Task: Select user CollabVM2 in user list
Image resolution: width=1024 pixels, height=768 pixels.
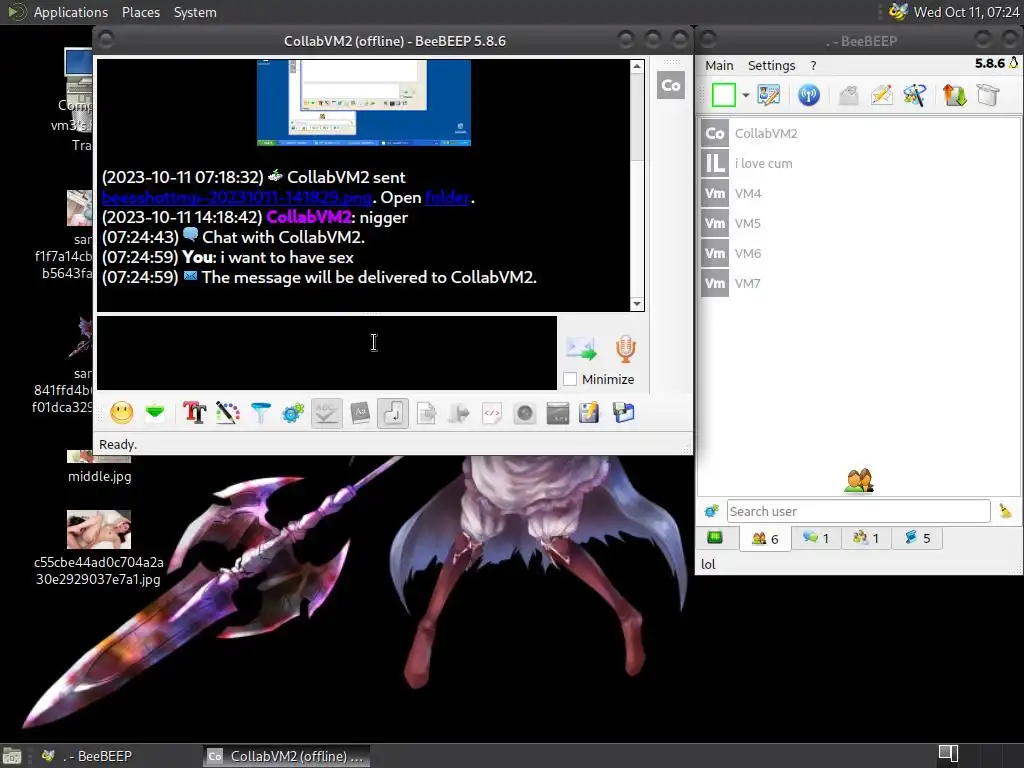Action: (859, 133)
